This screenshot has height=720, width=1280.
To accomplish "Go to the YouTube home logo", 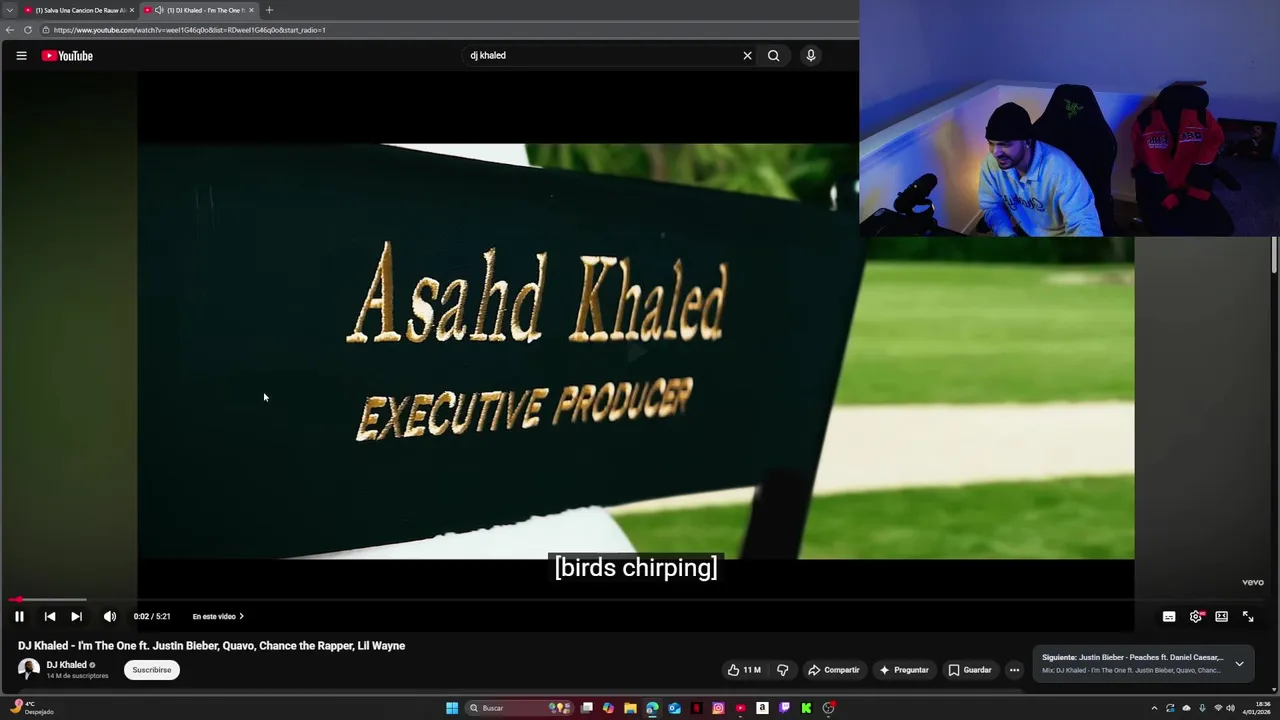I will (67, 56).
